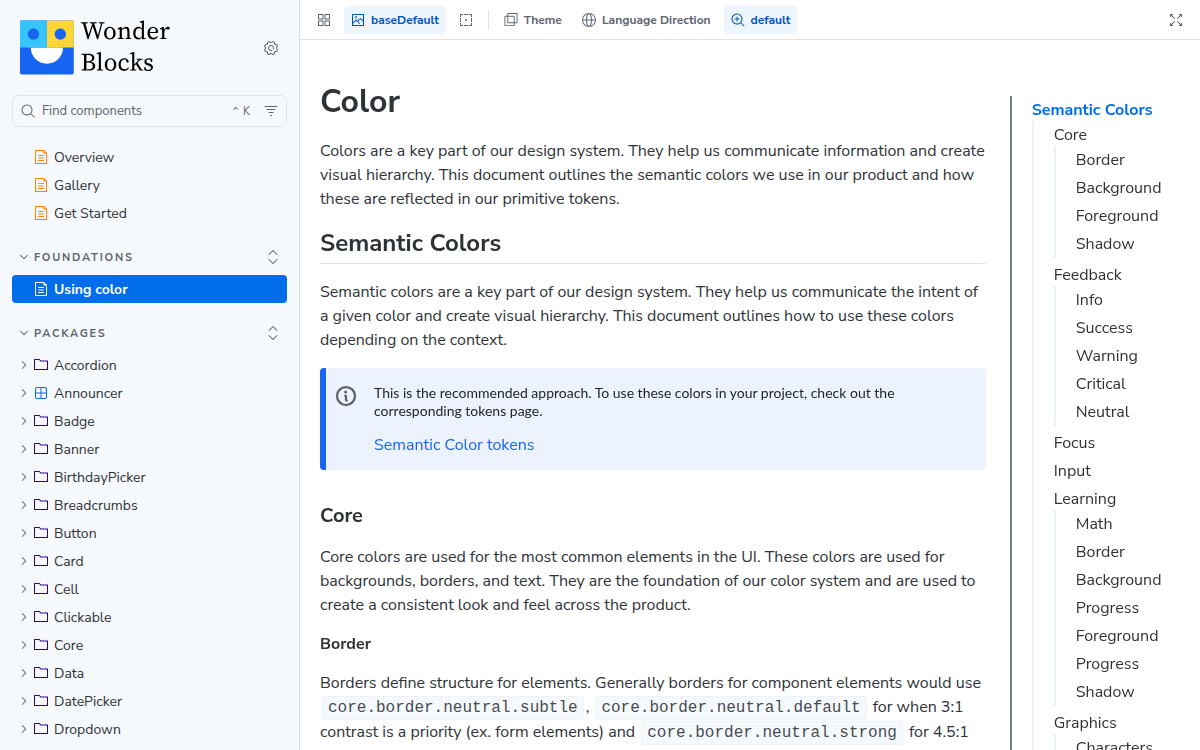Toggle expand-all arrows beside Packages
The height and width of the screenshot is (750, 1200).
point(273,333)
